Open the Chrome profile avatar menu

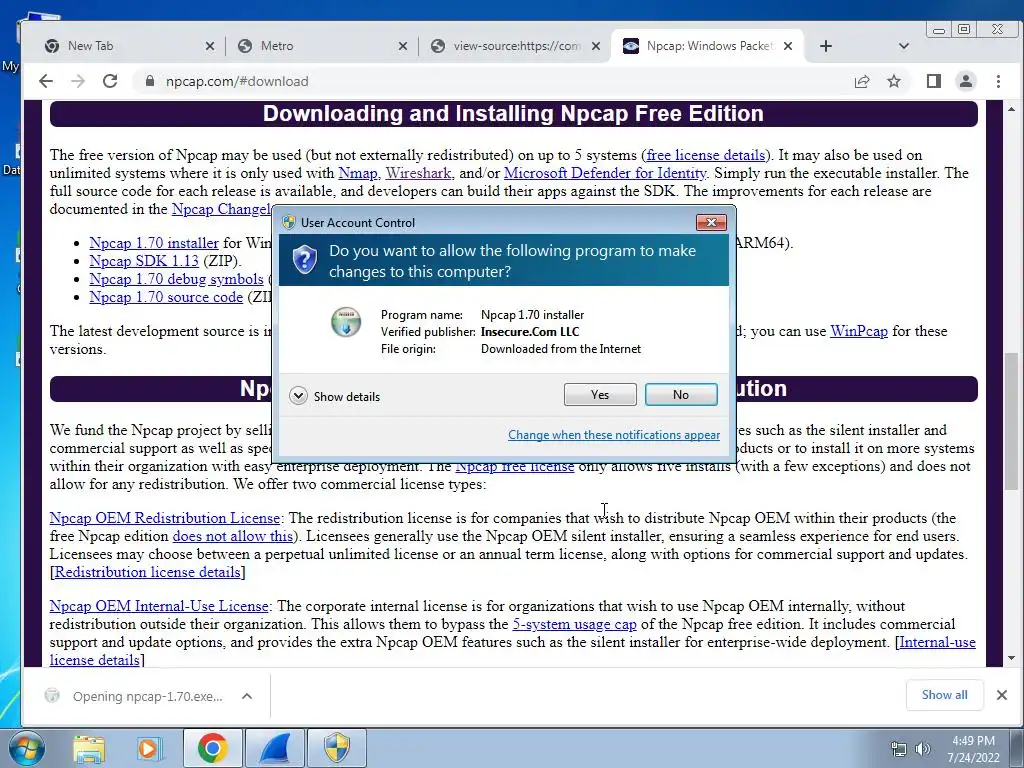(965, 81)
